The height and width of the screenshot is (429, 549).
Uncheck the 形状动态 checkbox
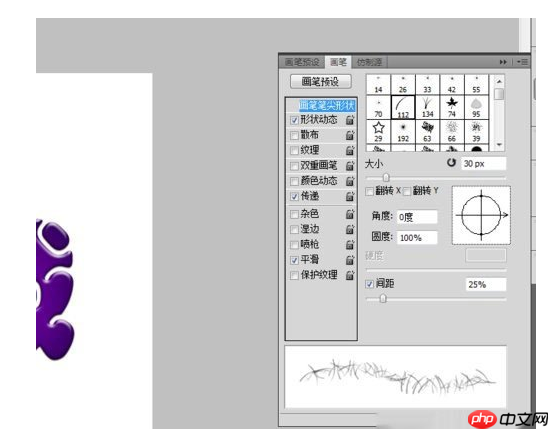294,120
